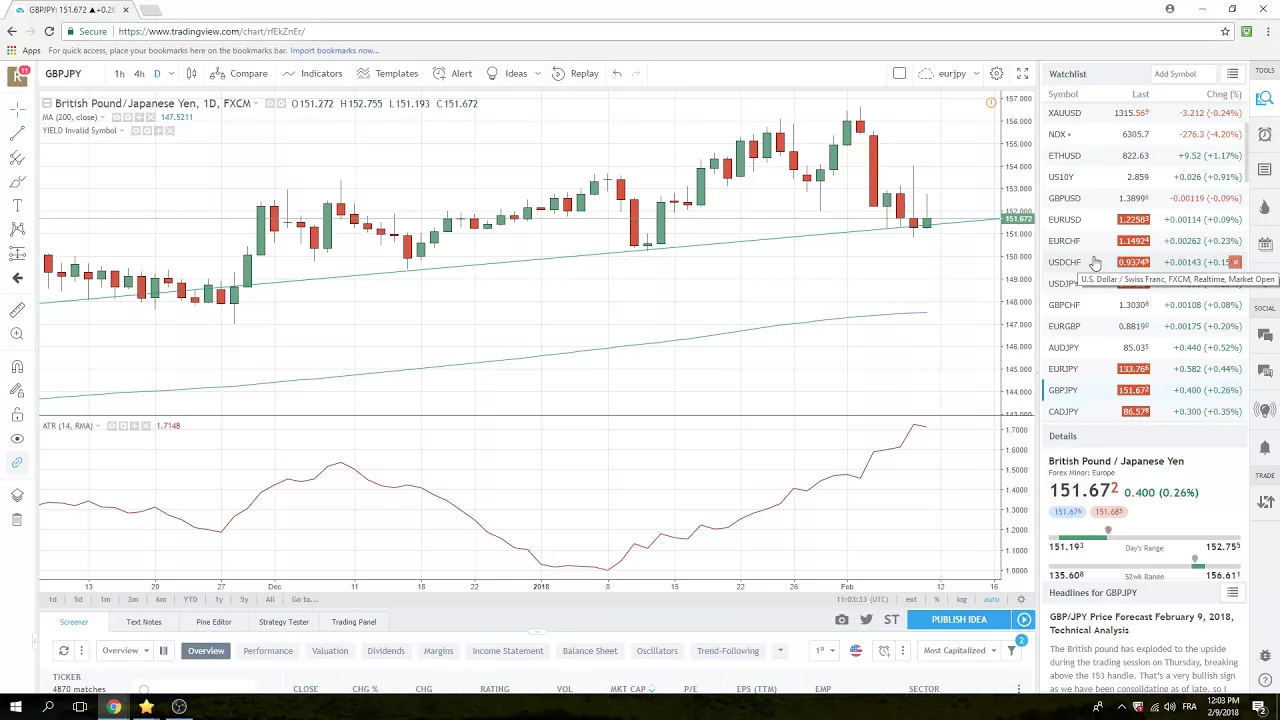
Task: Toggle visibility of MA 200 indicator
Action: tap(116, 117)
